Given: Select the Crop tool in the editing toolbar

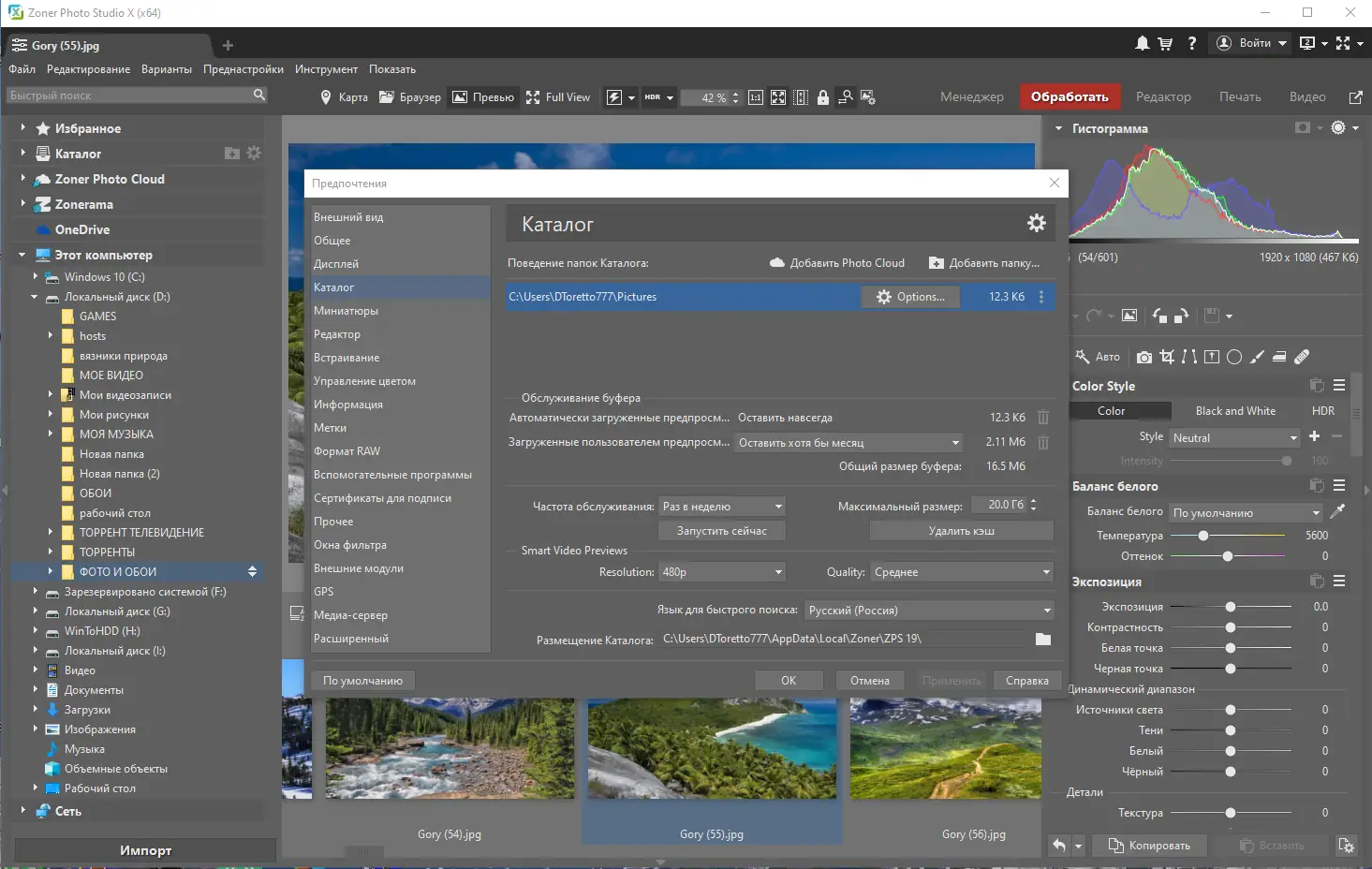Looking at the screenshot, I should 1167,357.
